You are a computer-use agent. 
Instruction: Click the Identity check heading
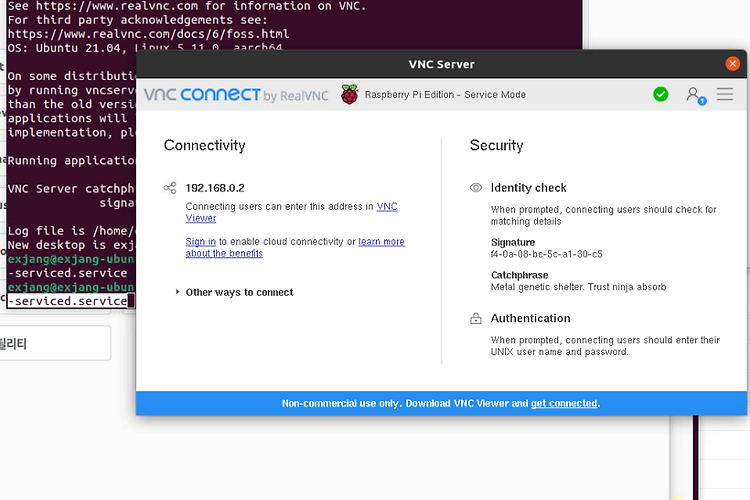[529, 188]
